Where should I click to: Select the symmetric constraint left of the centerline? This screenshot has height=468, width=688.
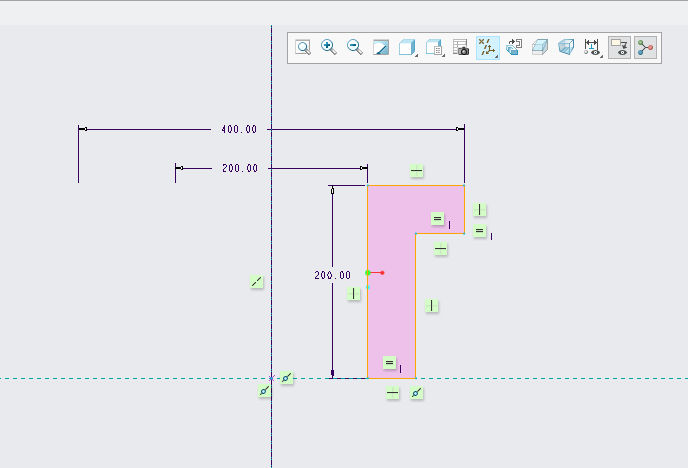(257, 282)
